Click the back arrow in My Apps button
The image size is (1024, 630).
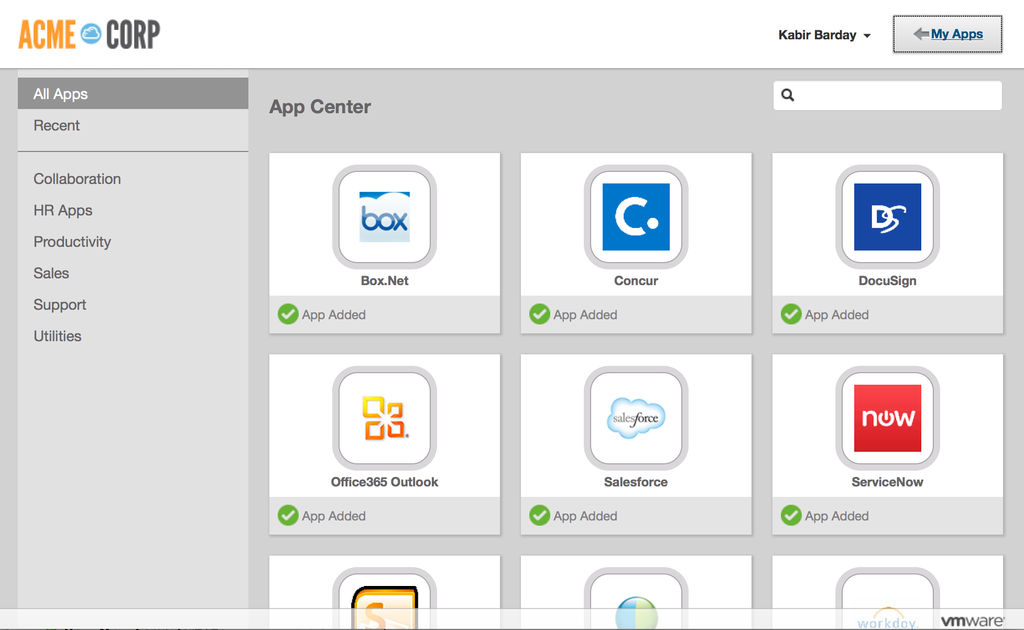click(x=921, y=34)
